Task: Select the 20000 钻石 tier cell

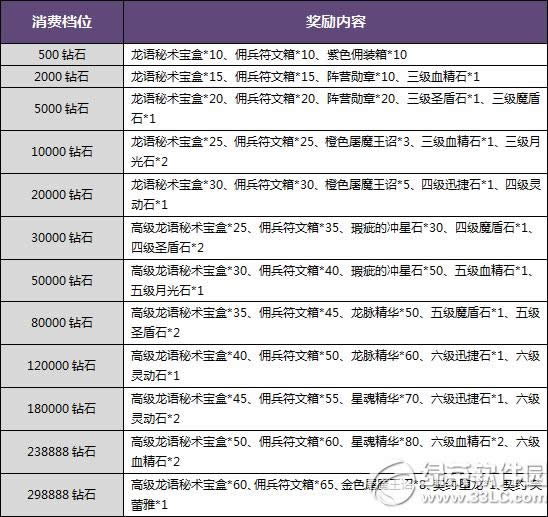Action: click(62, 195)
